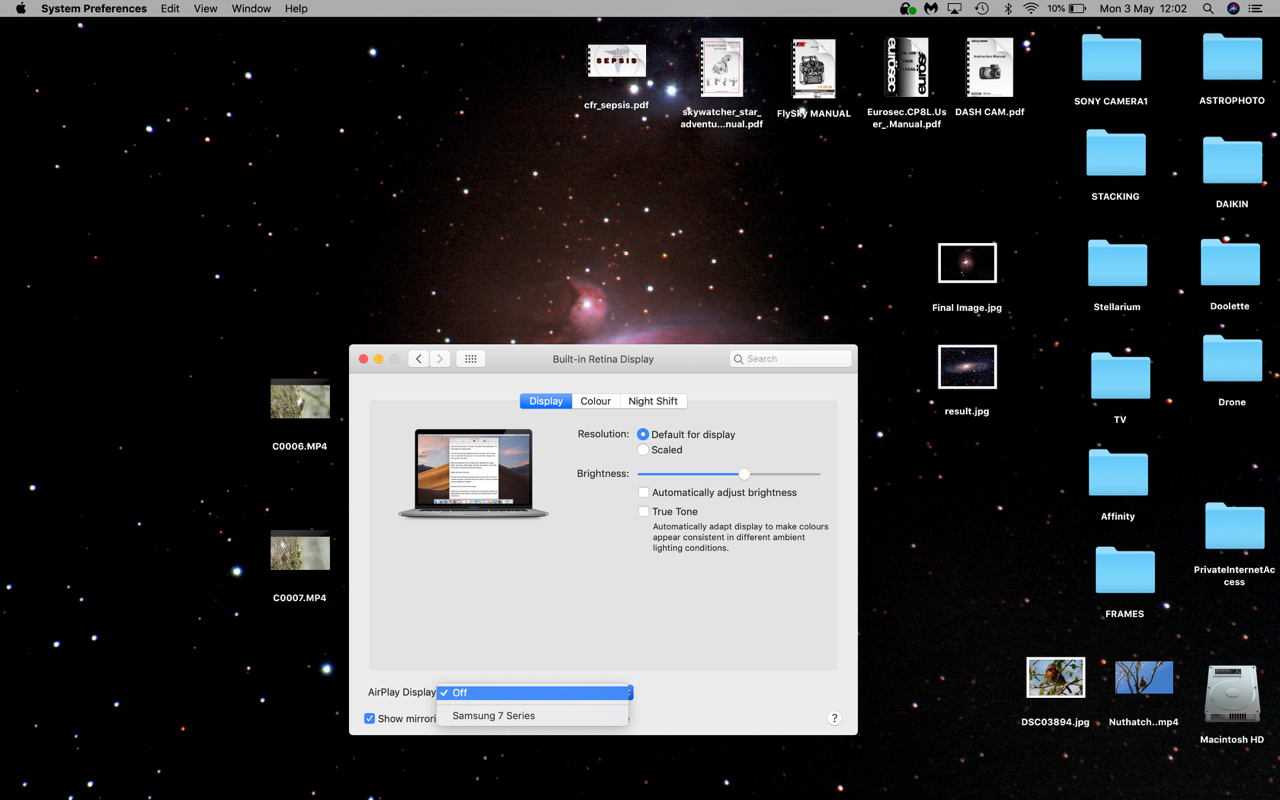This screenshot has height=800, width=1280.
Task: Select the C0006.MP4 video file
Action: click(x=300, y=399)
